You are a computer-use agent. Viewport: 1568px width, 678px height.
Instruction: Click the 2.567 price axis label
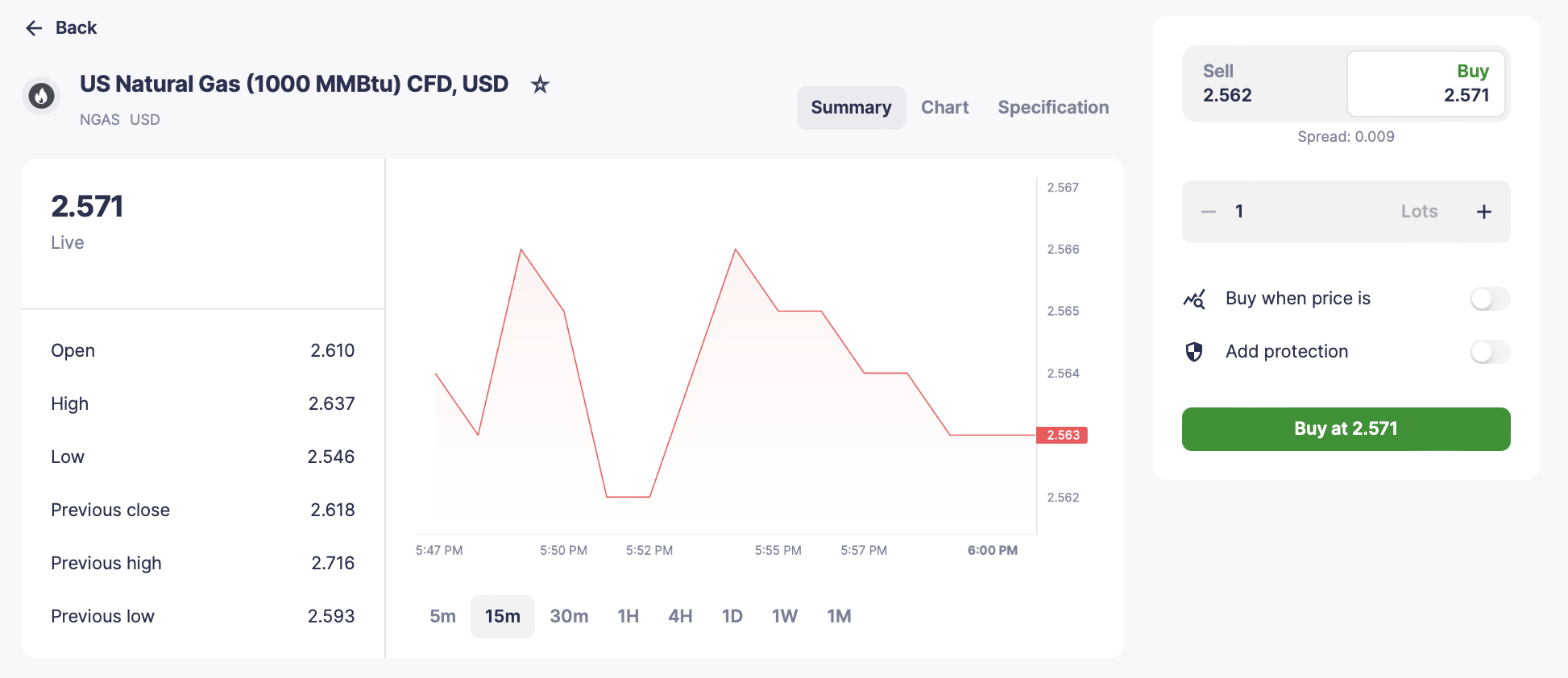tap(1063, 188)
